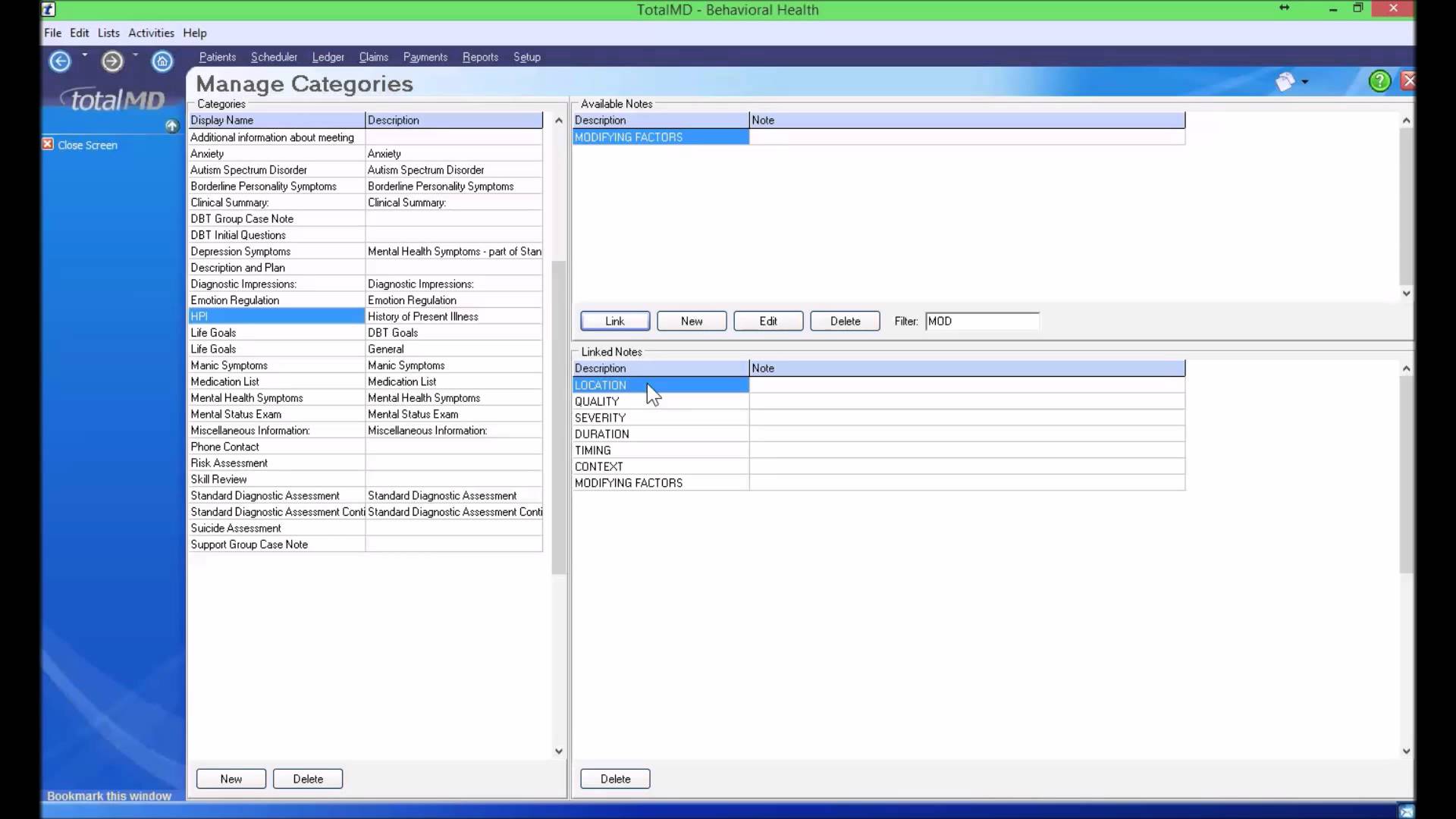Open the home screen using the home icon
The image size is (1456, 819).
coord(162,61)
